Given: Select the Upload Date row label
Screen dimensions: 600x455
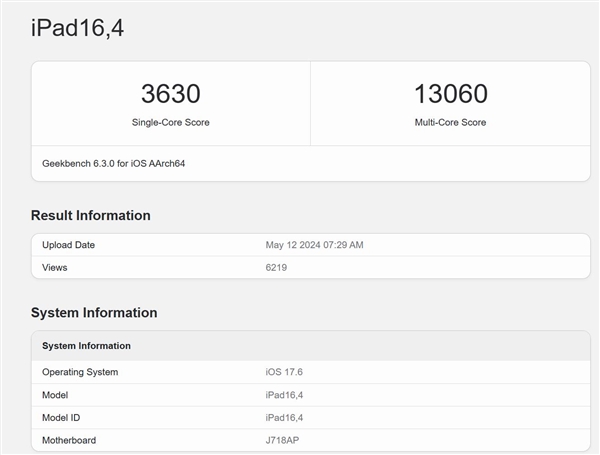Looking at the screenshot, I should pyautogui.click(x=69, y=245).
